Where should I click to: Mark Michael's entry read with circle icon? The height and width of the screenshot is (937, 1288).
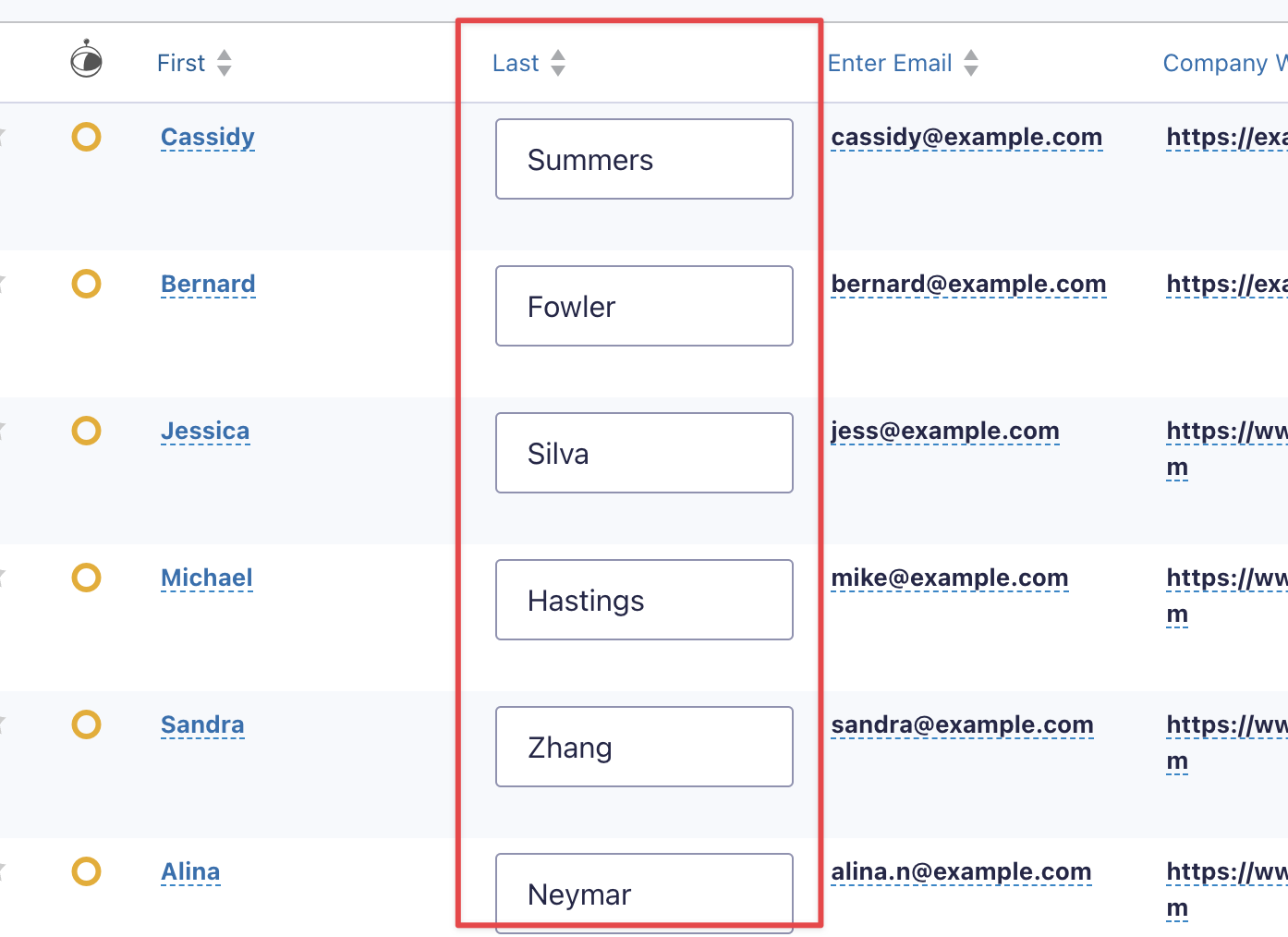[x=86, y=578]
